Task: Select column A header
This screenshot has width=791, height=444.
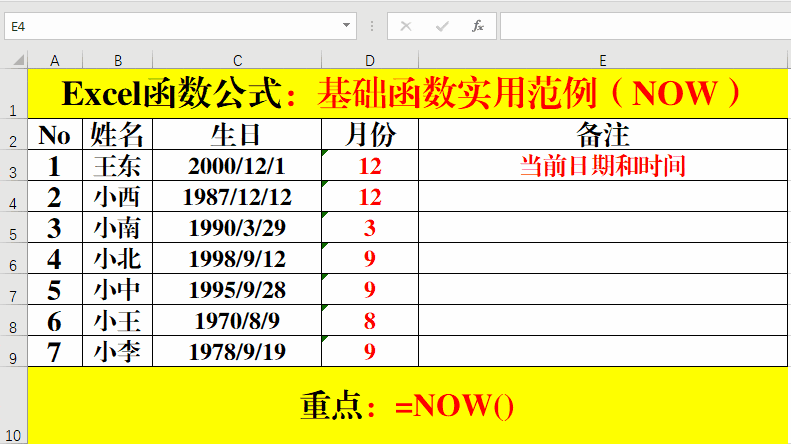Action: pos(55,61)
